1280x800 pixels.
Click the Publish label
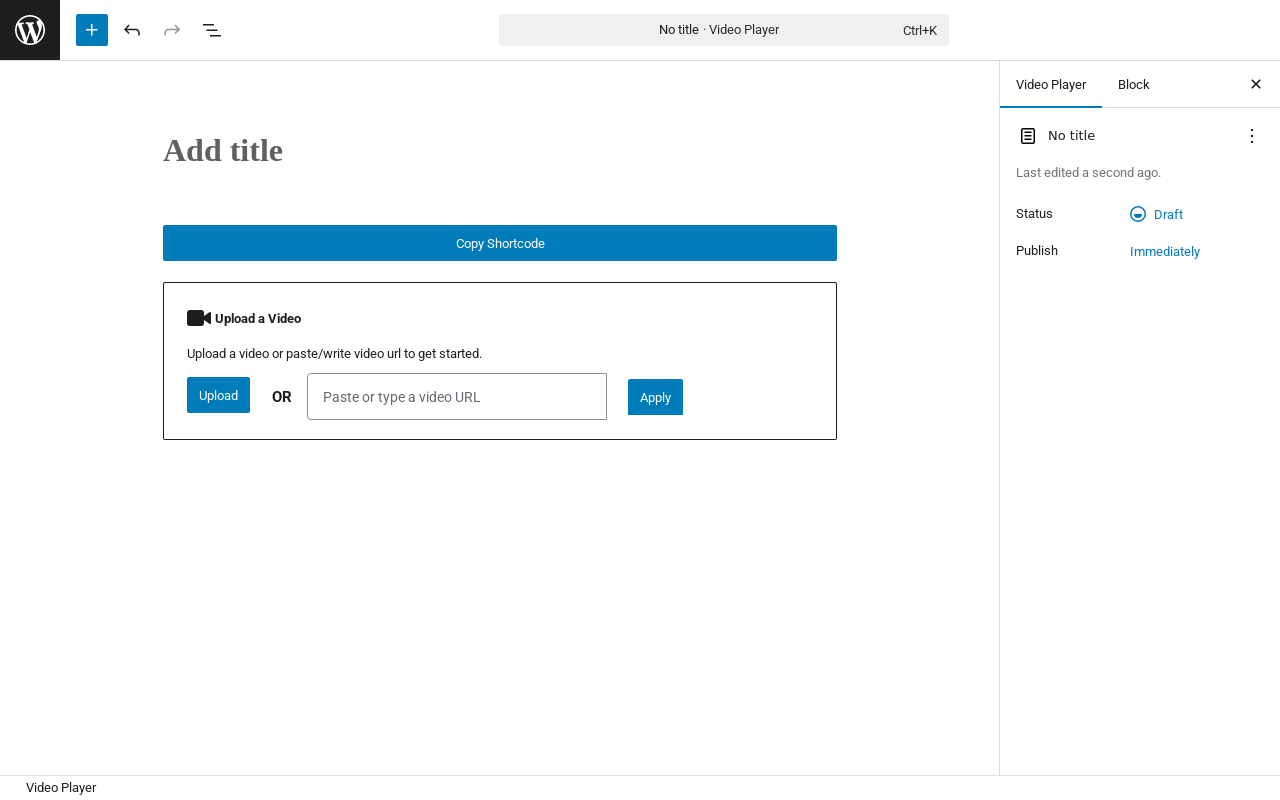tap(1037, 251)
